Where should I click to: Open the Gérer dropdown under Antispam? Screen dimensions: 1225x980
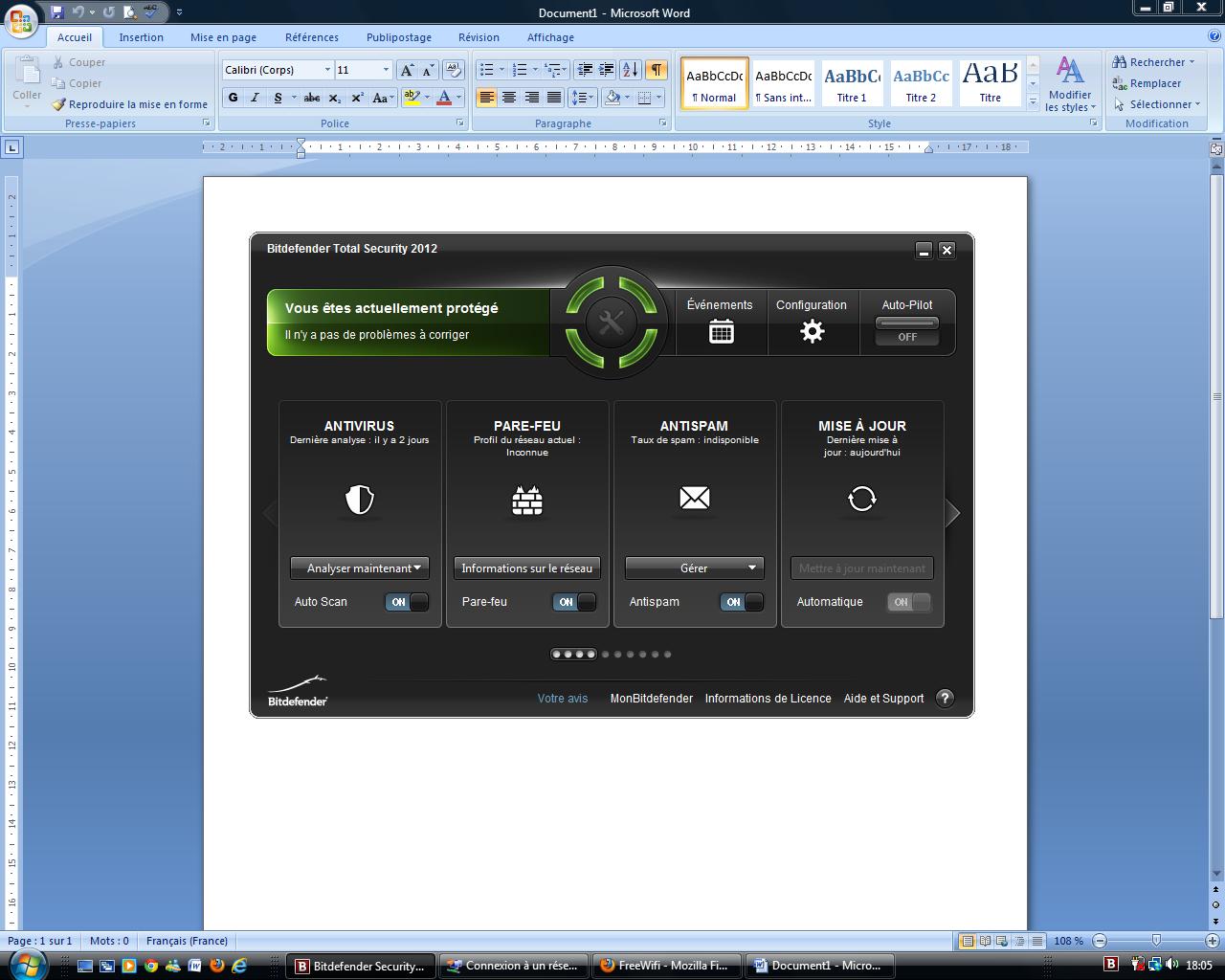point(695,568)
